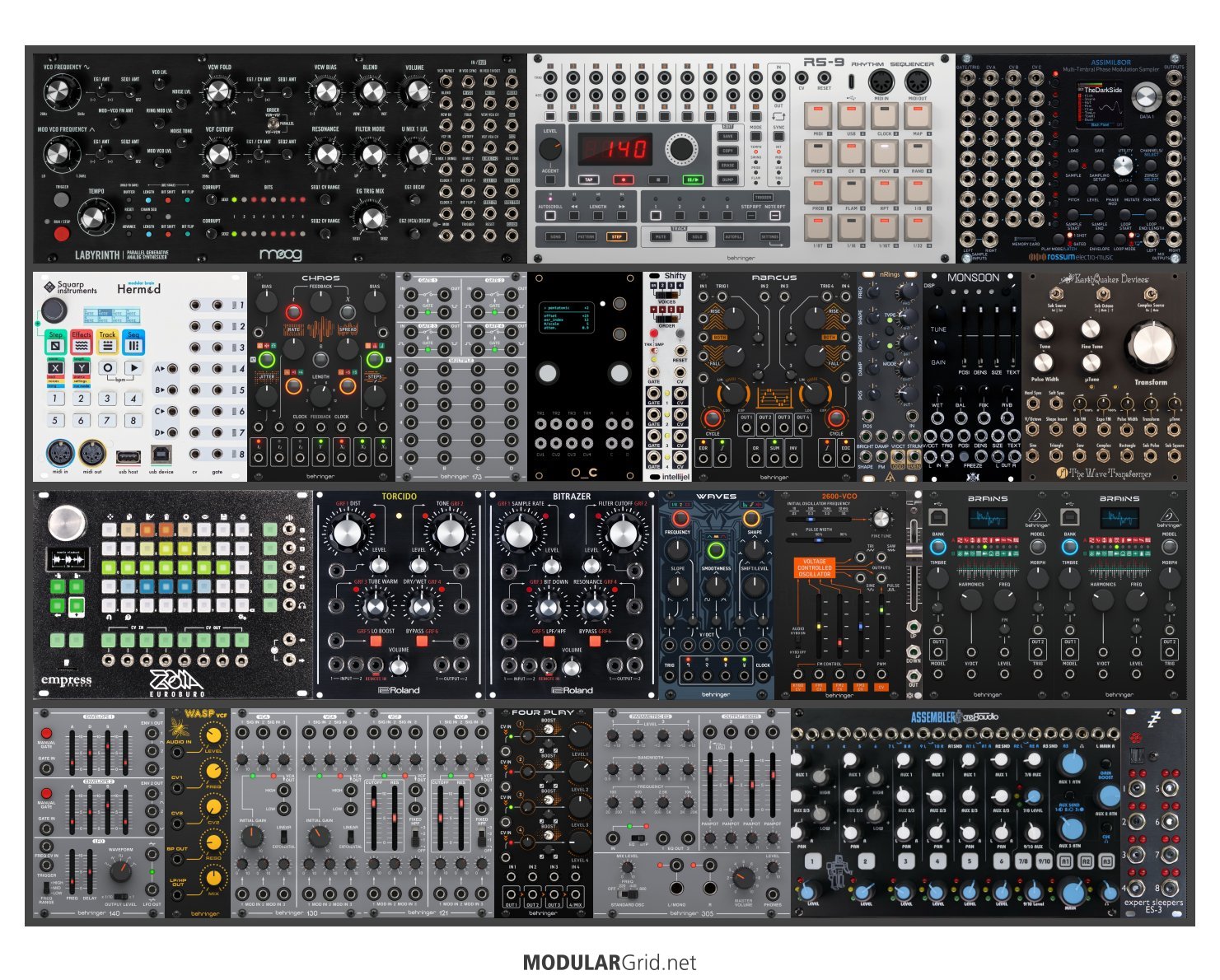Screen dimensions: 1220x980
Task: Select SONG mode on the RS-9
Action: point(556,237)
